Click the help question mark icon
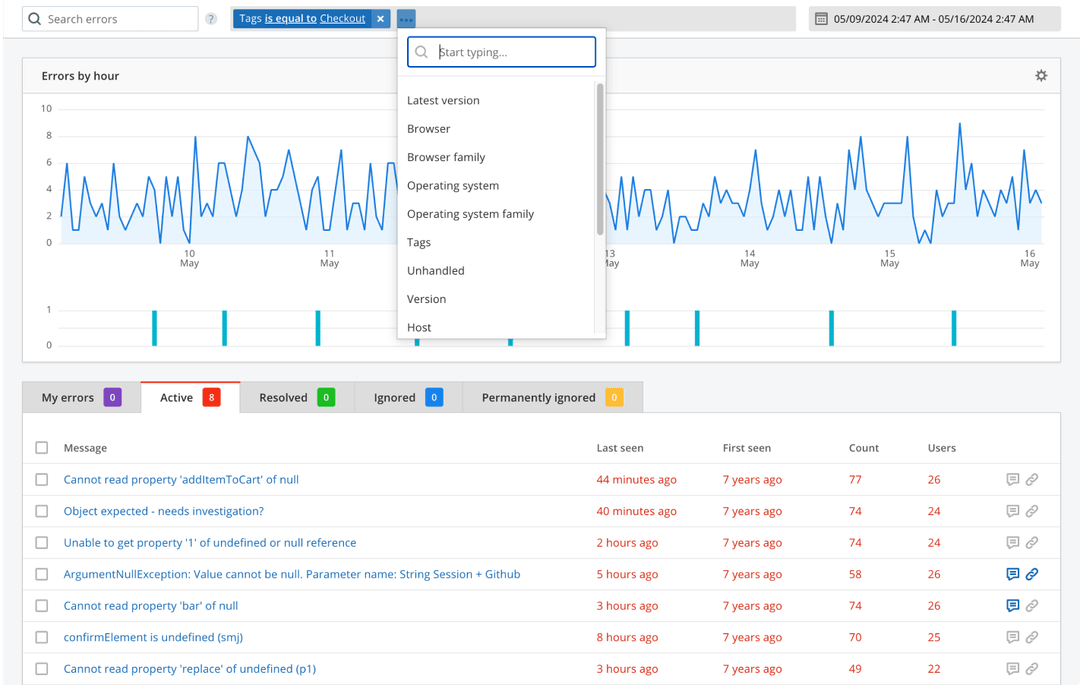Image resolution: width=1080 pixels, height=685 pixels. tap(210, 18)
